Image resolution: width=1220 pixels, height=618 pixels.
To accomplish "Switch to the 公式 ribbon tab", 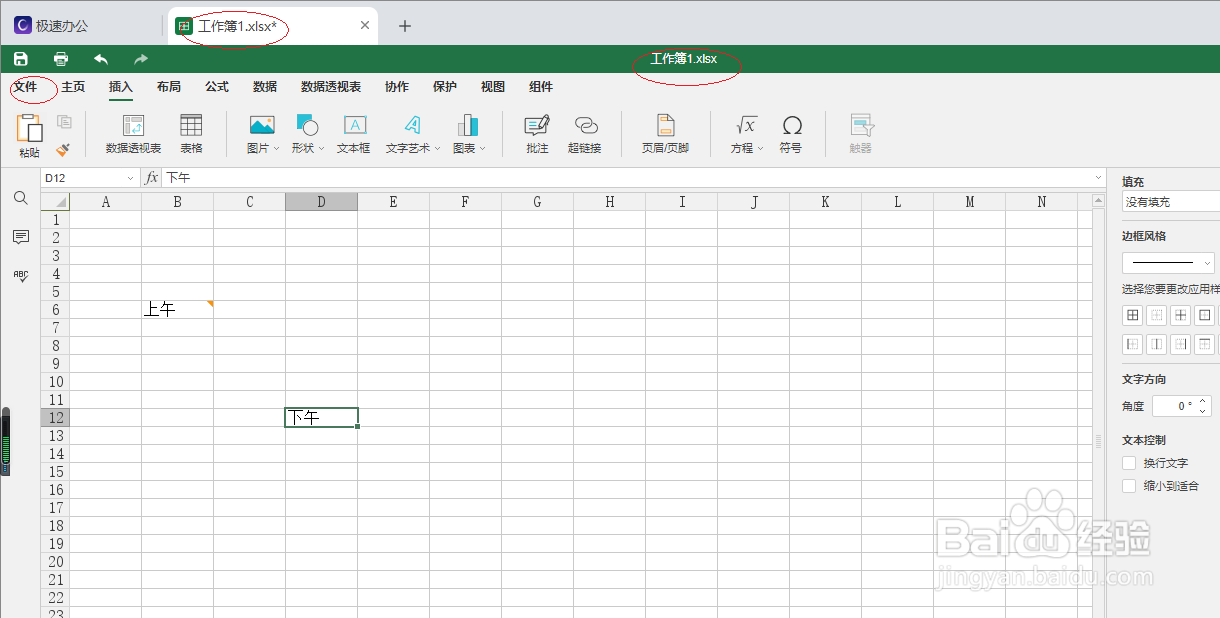I will point(216,87).
